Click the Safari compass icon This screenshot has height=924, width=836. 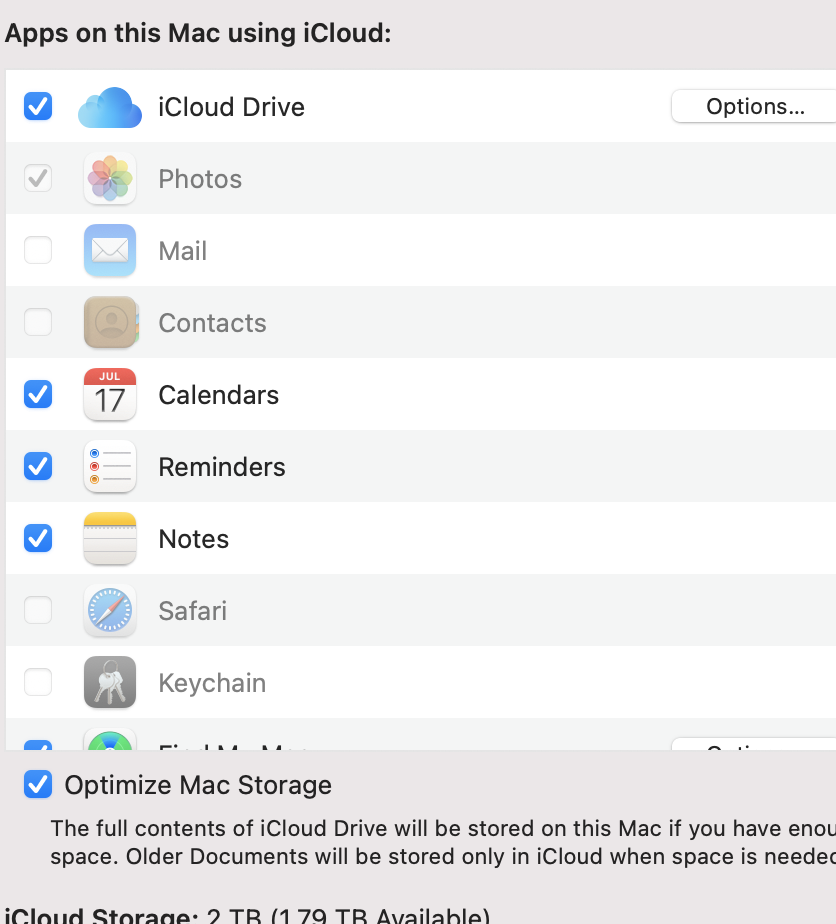point(110,611)
